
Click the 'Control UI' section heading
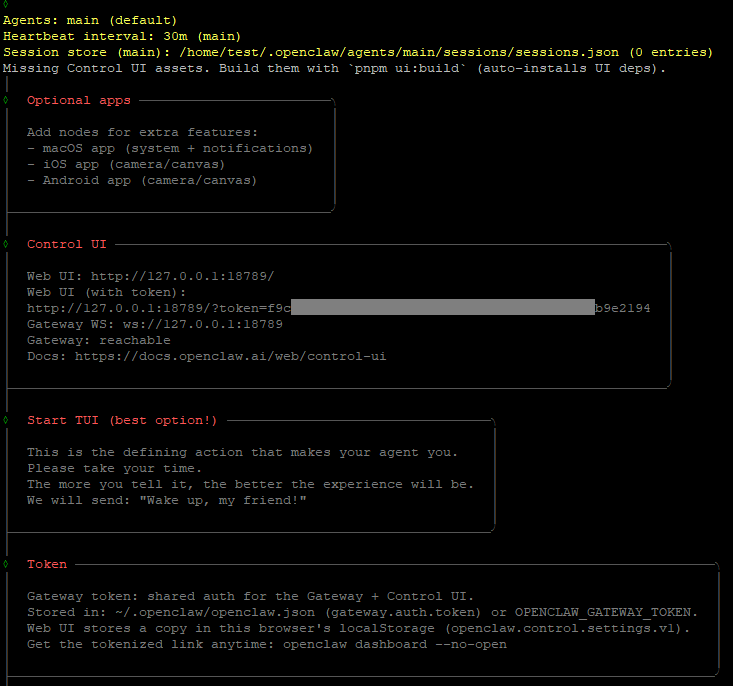[67, 244]
